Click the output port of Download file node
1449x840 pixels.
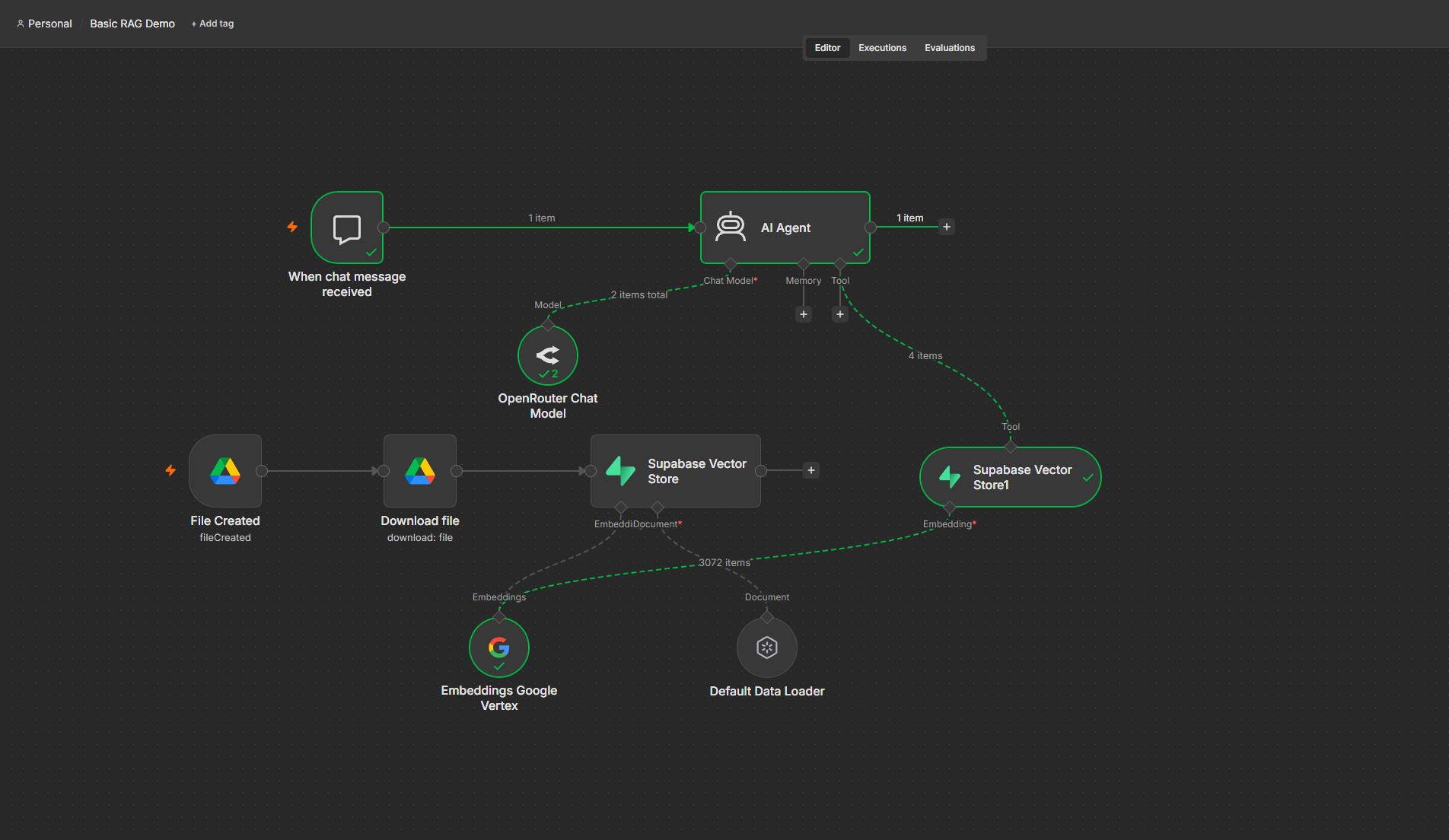[x=457, y=471]
